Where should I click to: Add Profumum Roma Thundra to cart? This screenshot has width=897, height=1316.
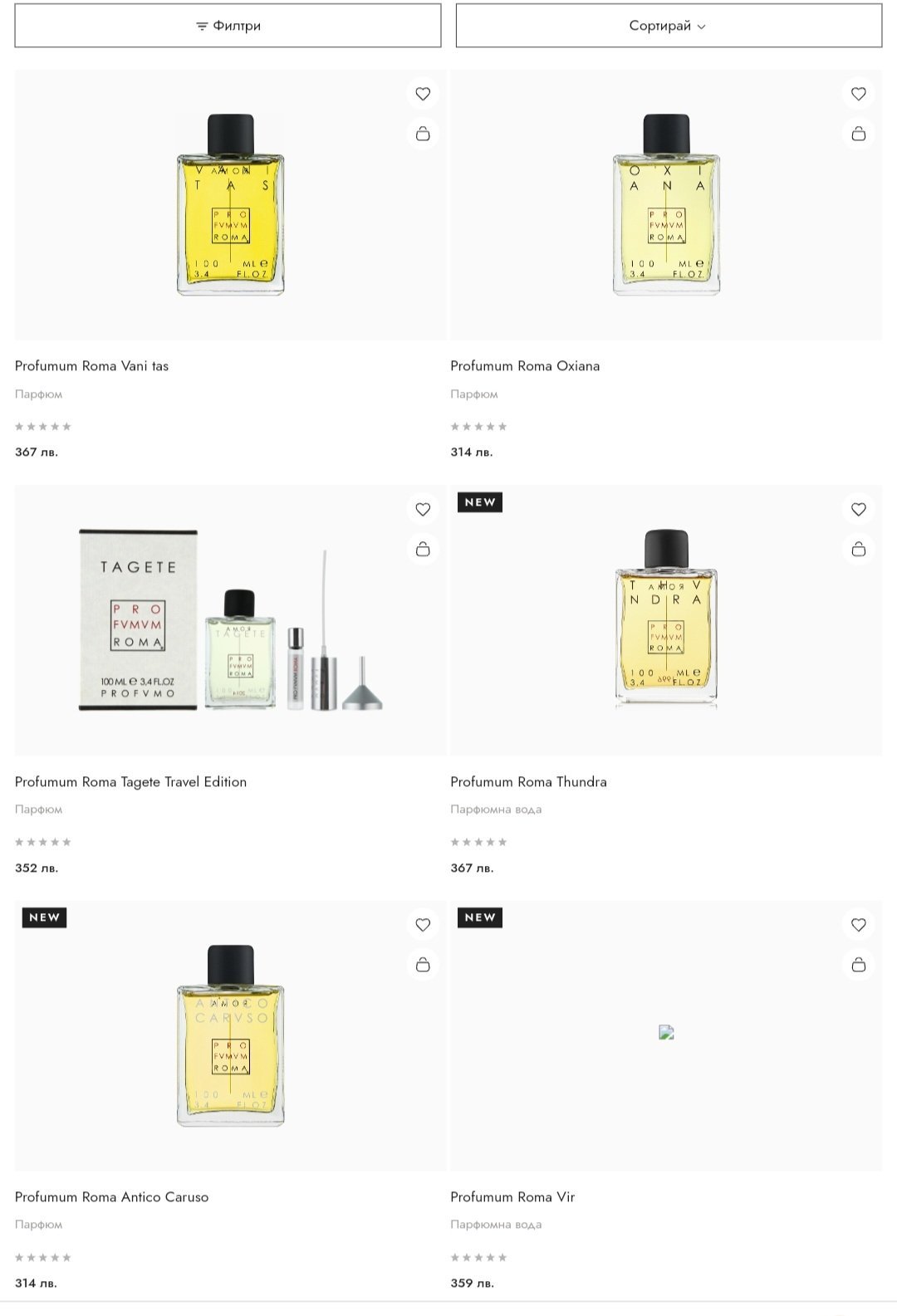858,549
